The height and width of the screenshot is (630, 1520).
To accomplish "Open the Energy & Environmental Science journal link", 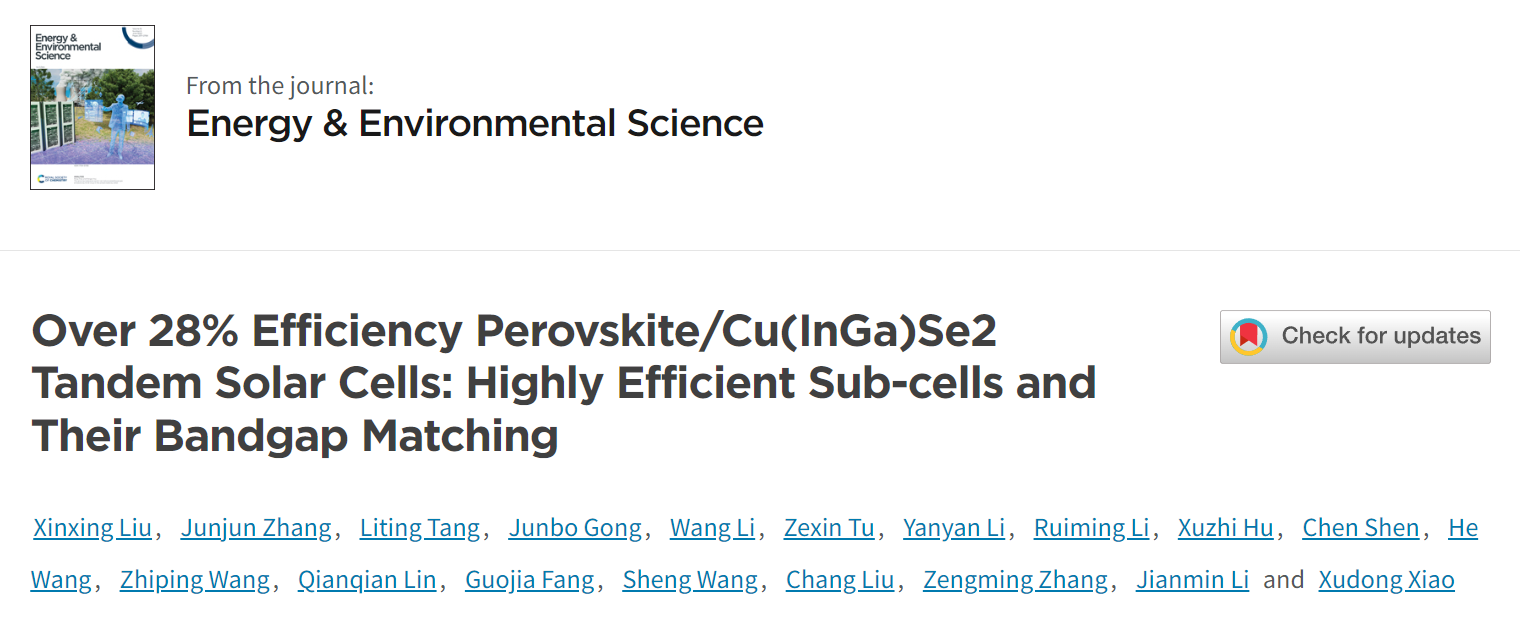I will (475, 123).
